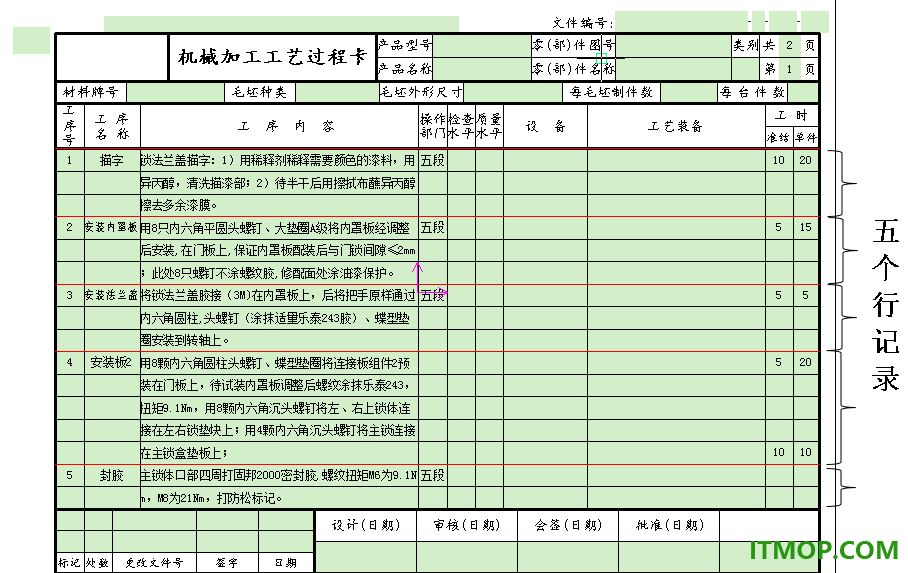This screenshot has width=908, height=573.
Task: Click the 准结 sub-header
Action: pos(778,137)
